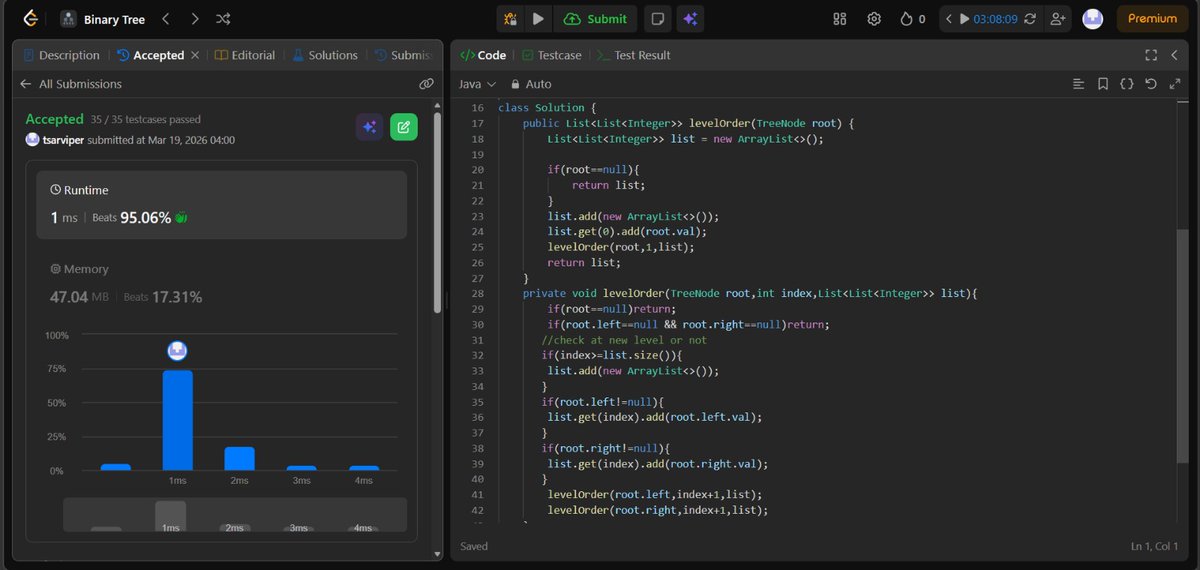Viewport: 1200px width, 570px height.
Task: Select the Runtime stats card
Action: [222, 205]
